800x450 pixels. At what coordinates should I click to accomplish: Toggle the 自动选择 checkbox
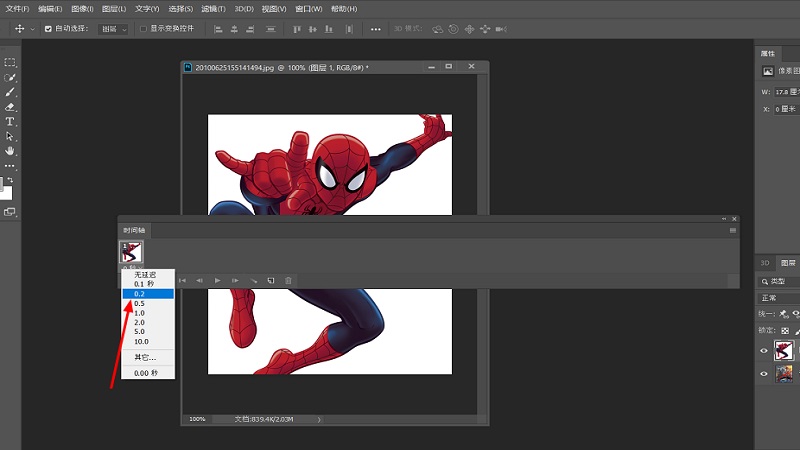point(48,29)
